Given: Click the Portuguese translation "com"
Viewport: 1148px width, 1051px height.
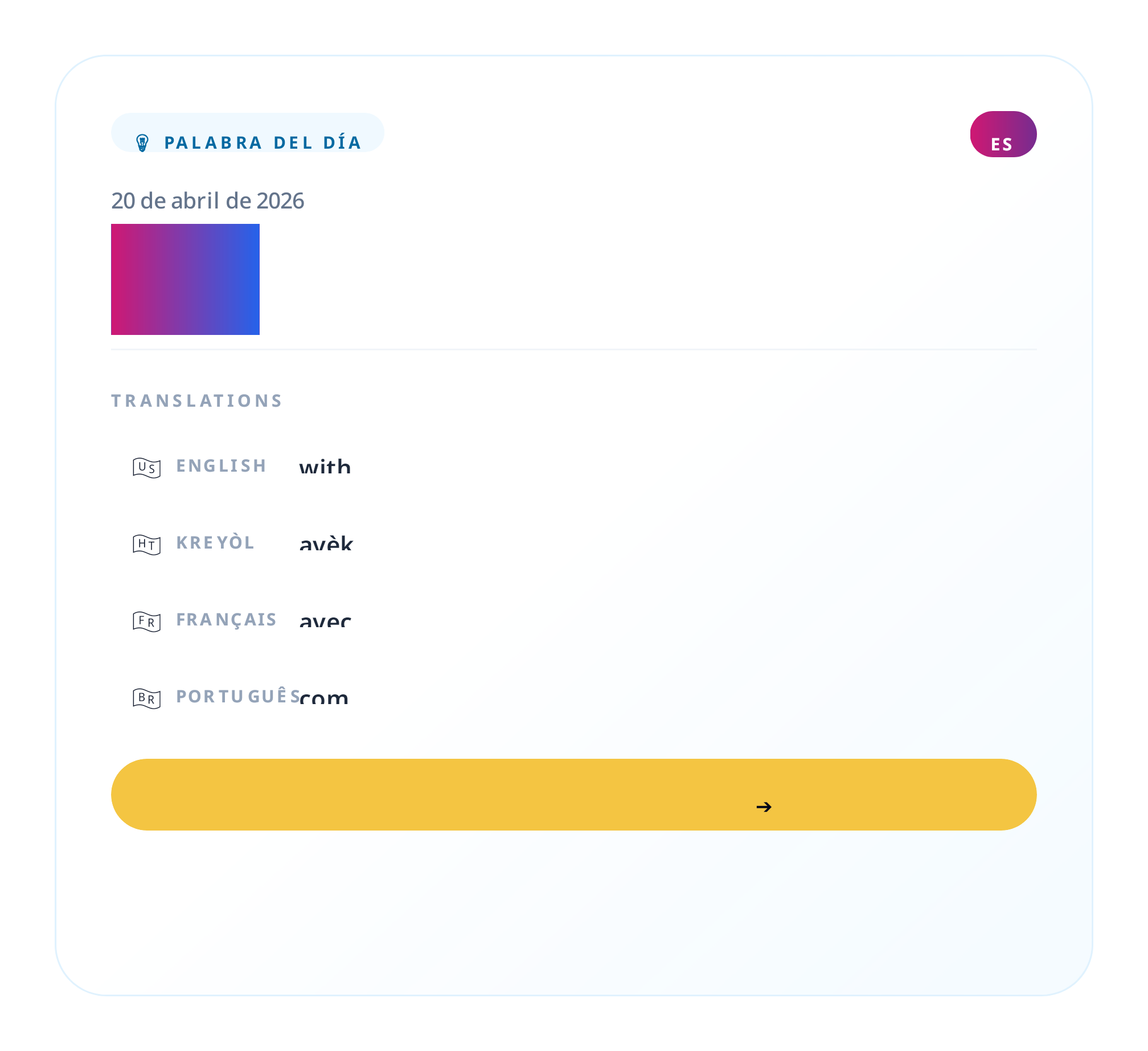Looking at the screenshot, I should 323,698.
